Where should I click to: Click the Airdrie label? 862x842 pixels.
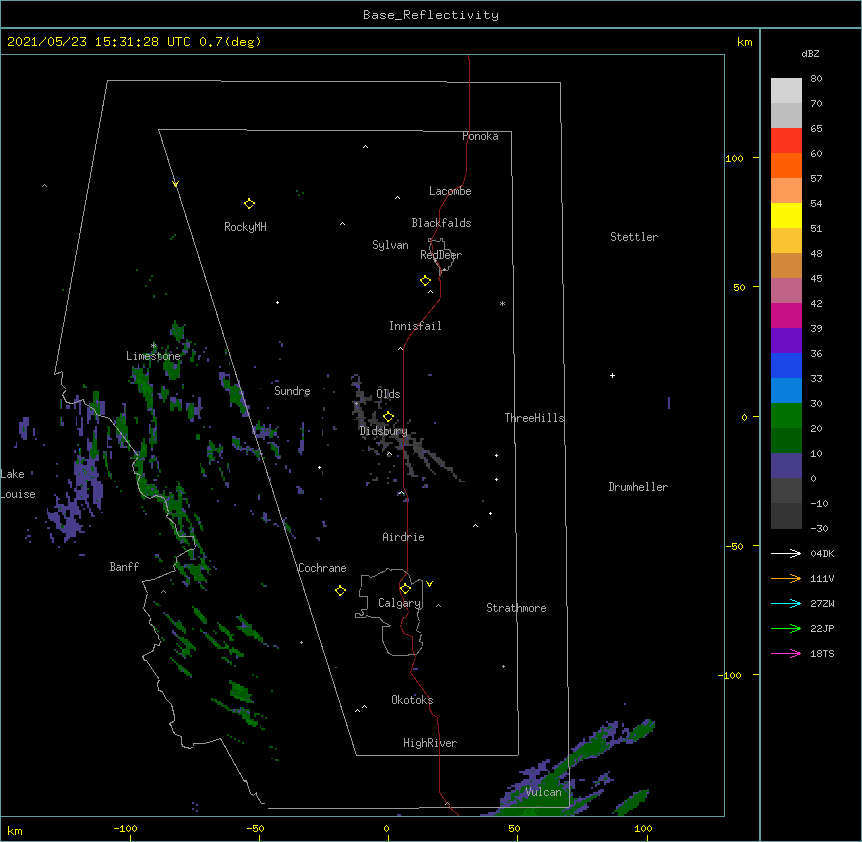click(404, 537)
